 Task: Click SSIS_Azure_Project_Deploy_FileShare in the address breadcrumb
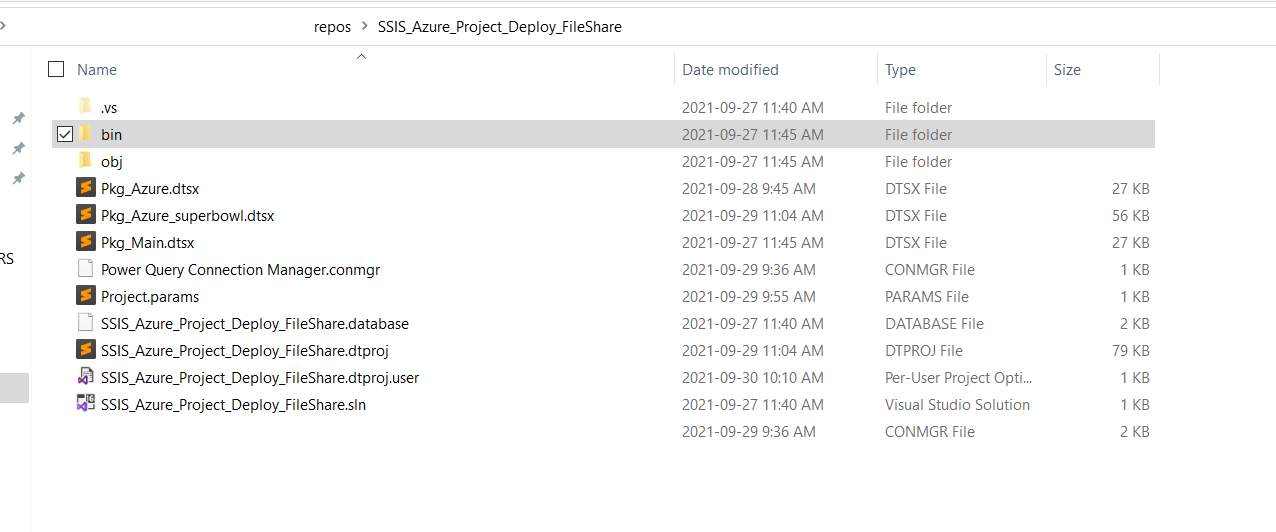pyautogui.click(x=500, y=27)
